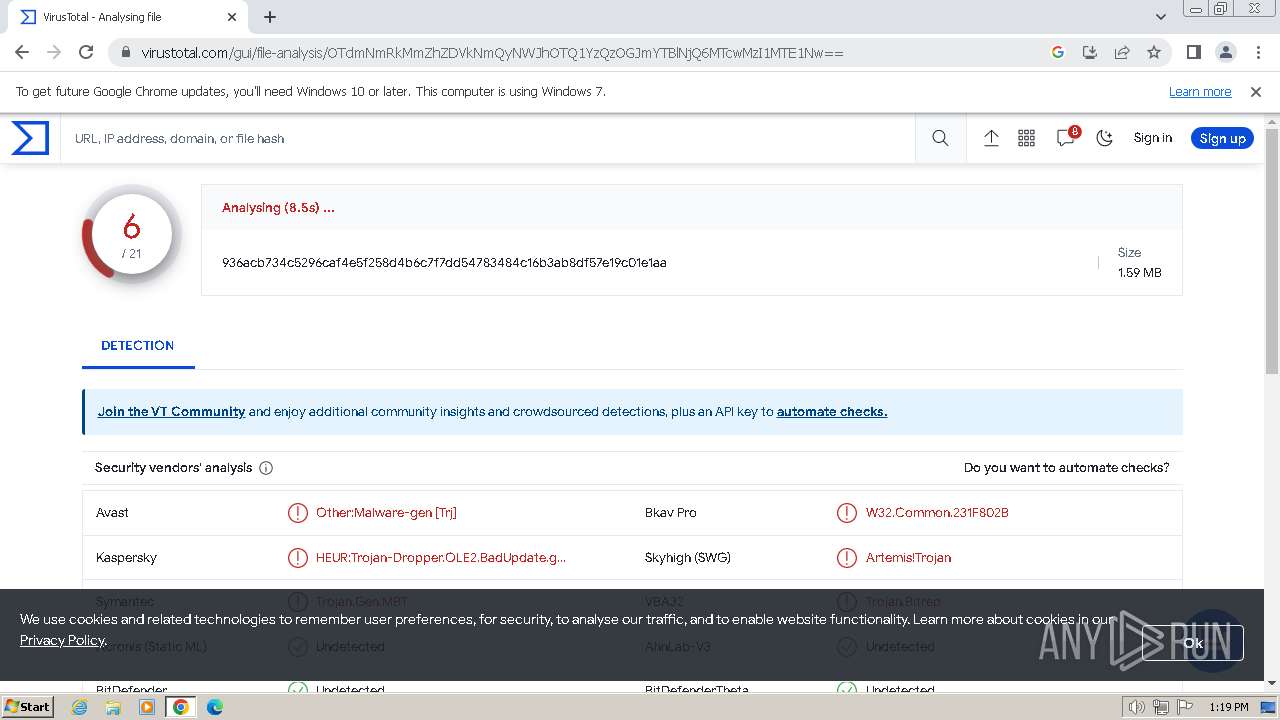Select the file hash text

[x=444, y=262]
